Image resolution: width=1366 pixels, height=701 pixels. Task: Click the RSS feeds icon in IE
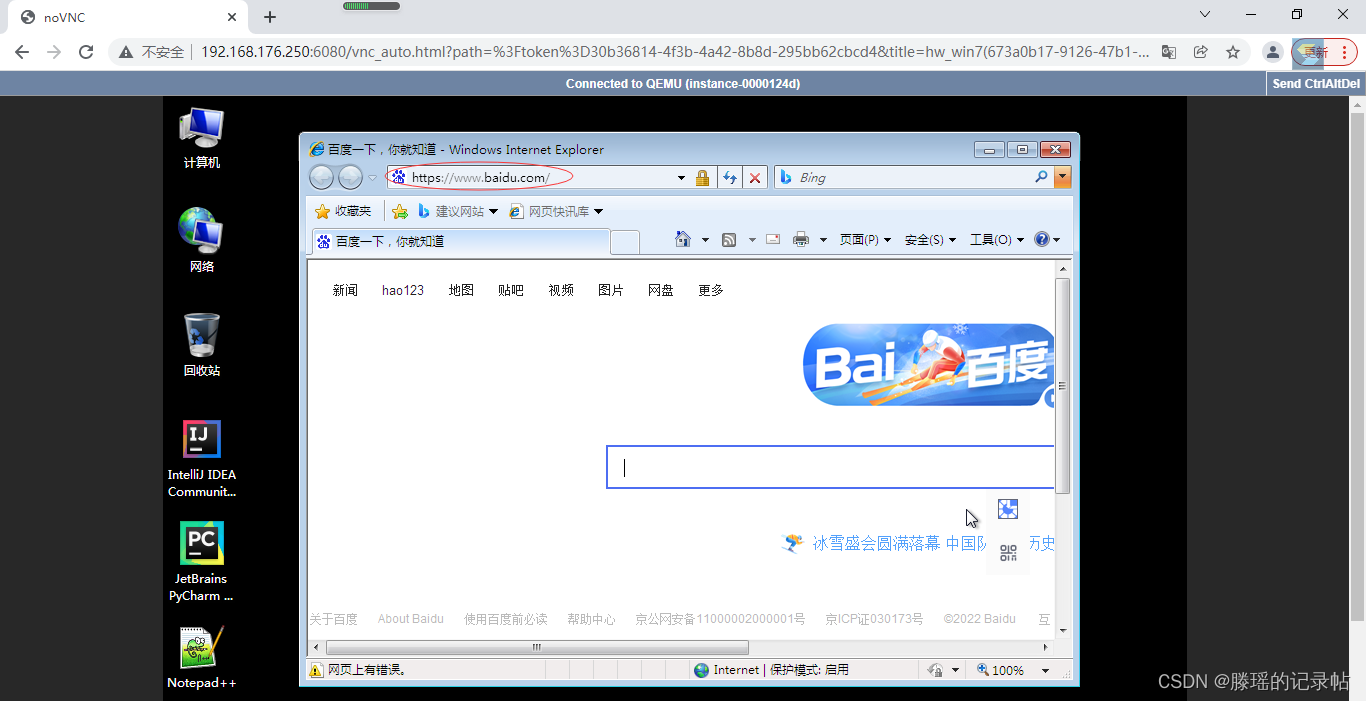click(x=729, y=240)
